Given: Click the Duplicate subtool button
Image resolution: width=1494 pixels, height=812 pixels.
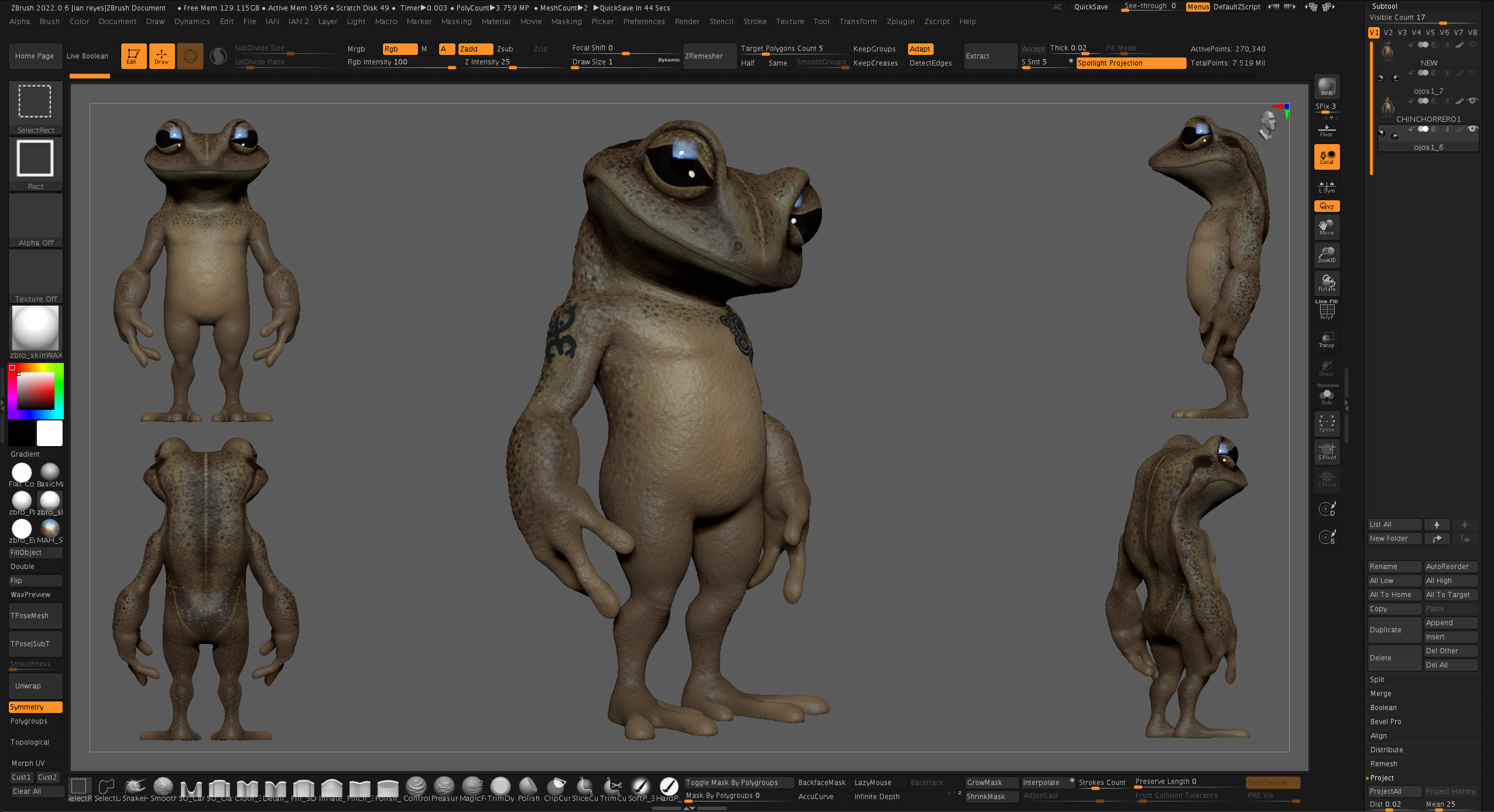Looking at the screenshot, I should [1393, 630].
